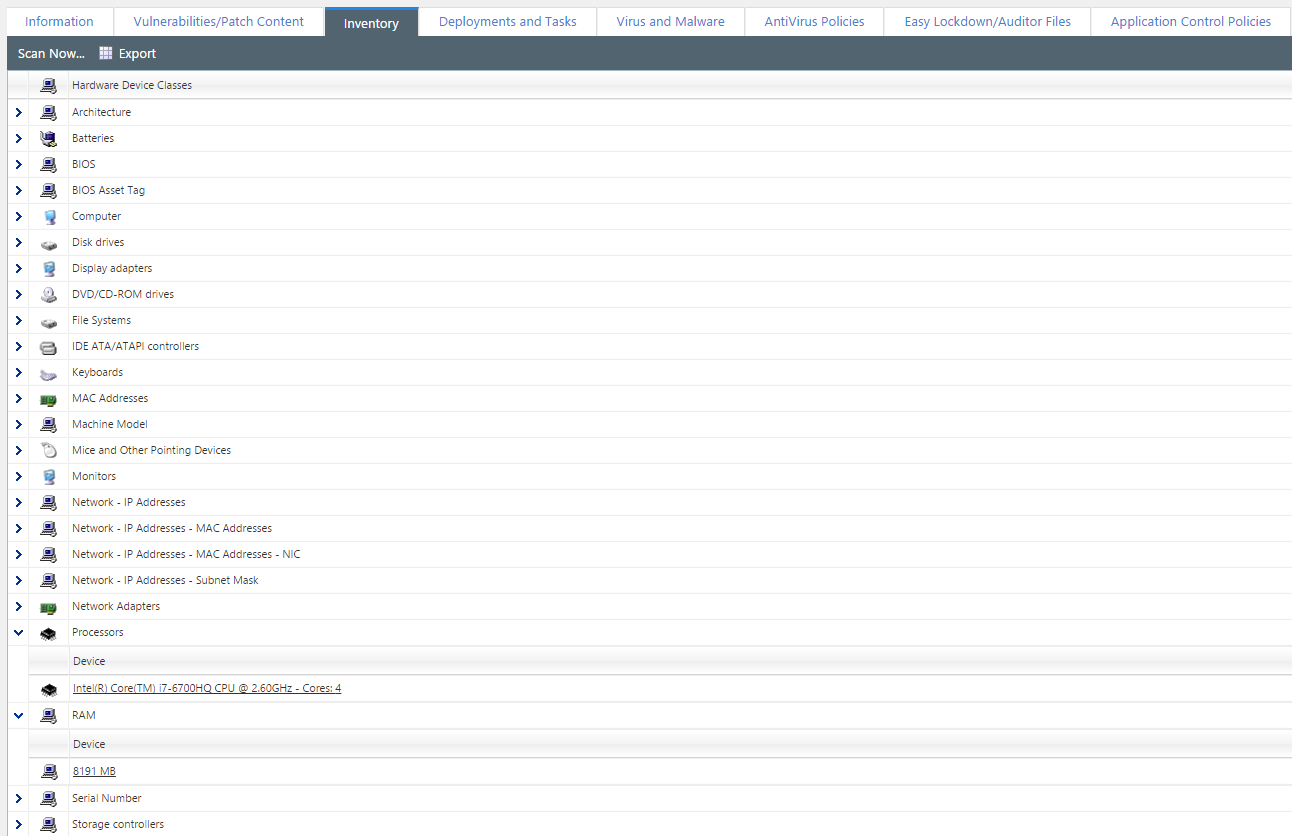Click the grid icon next to Export
1292x836 pixels.
[x=105, y=53]
